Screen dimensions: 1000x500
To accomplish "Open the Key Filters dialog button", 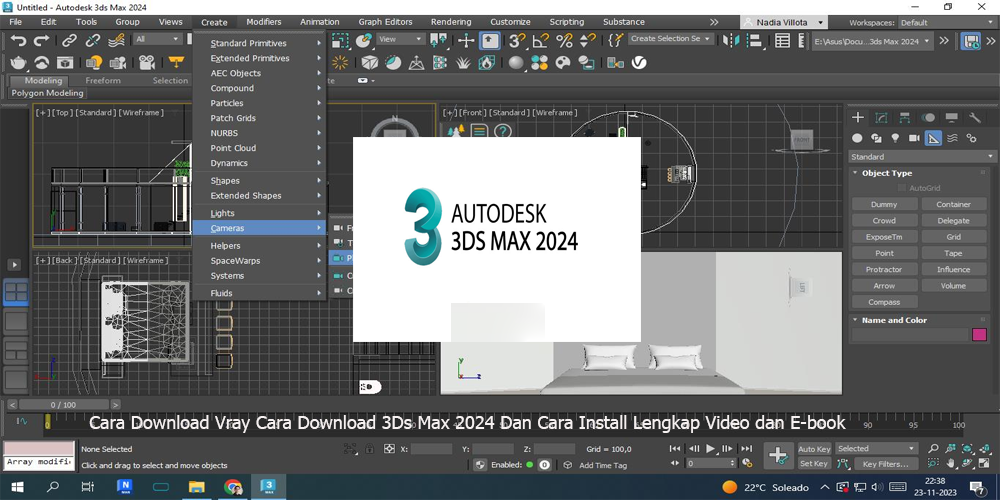I will (x=886, y=464).
